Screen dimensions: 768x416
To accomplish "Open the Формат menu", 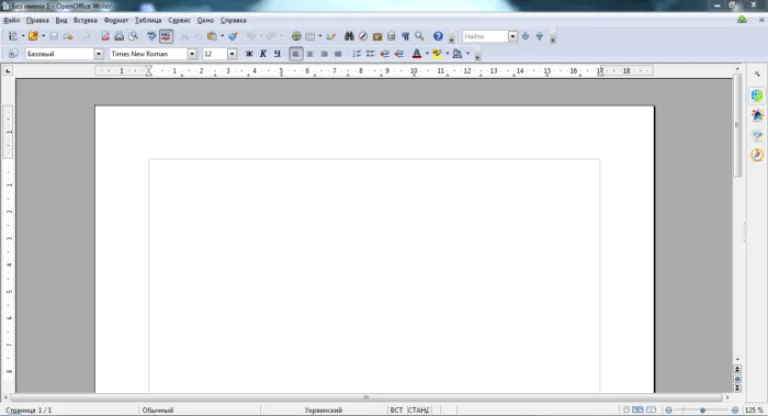I will pos(116,21).
